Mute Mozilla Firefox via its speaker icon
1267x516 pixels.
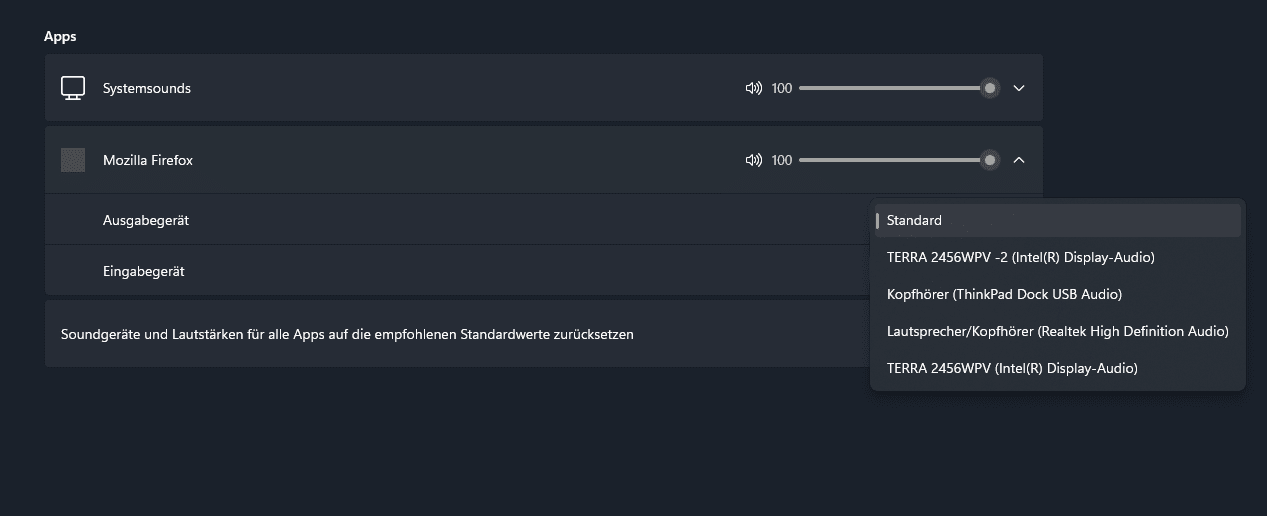754,160
